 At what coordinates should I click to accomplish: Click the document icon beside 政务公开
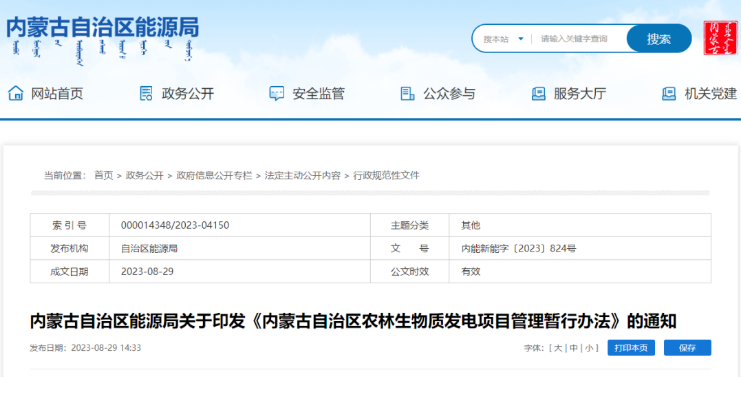[146, 93]
